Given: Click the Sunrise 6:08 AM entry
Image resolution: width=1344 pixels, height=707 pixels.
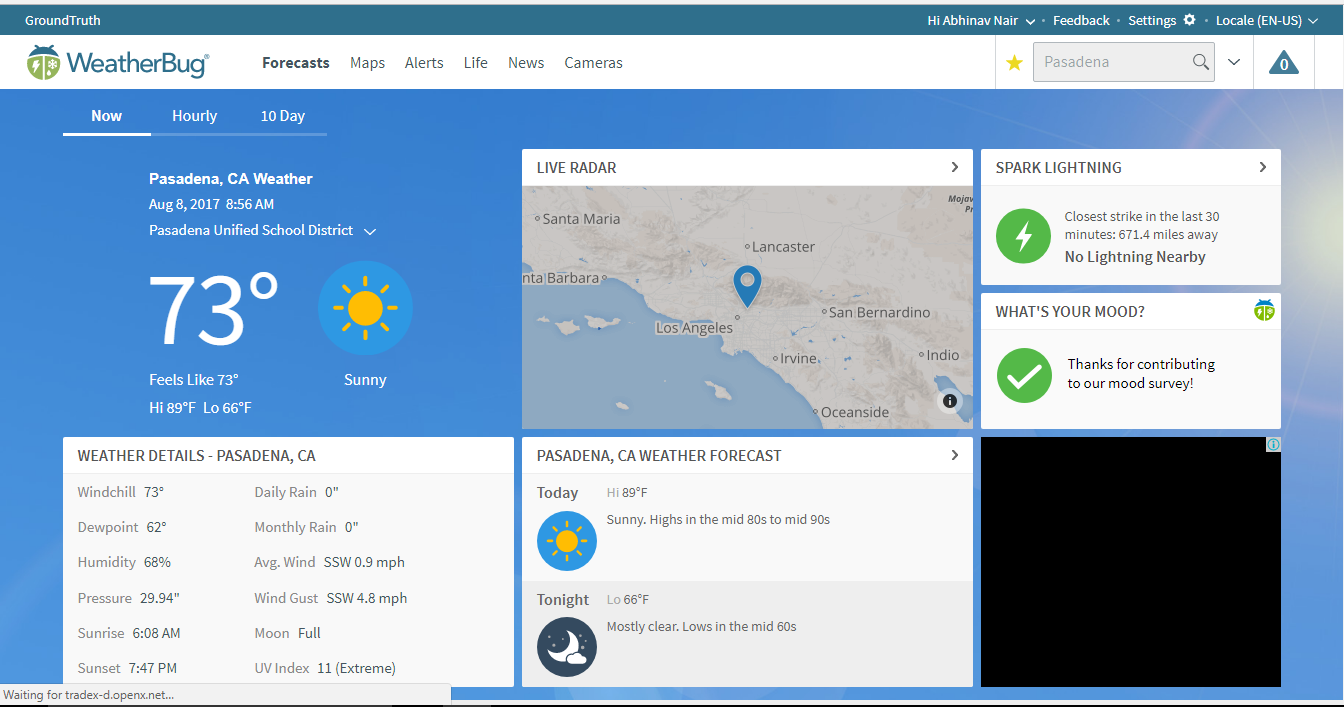Looking at the screenshot, I should (129, 633).
